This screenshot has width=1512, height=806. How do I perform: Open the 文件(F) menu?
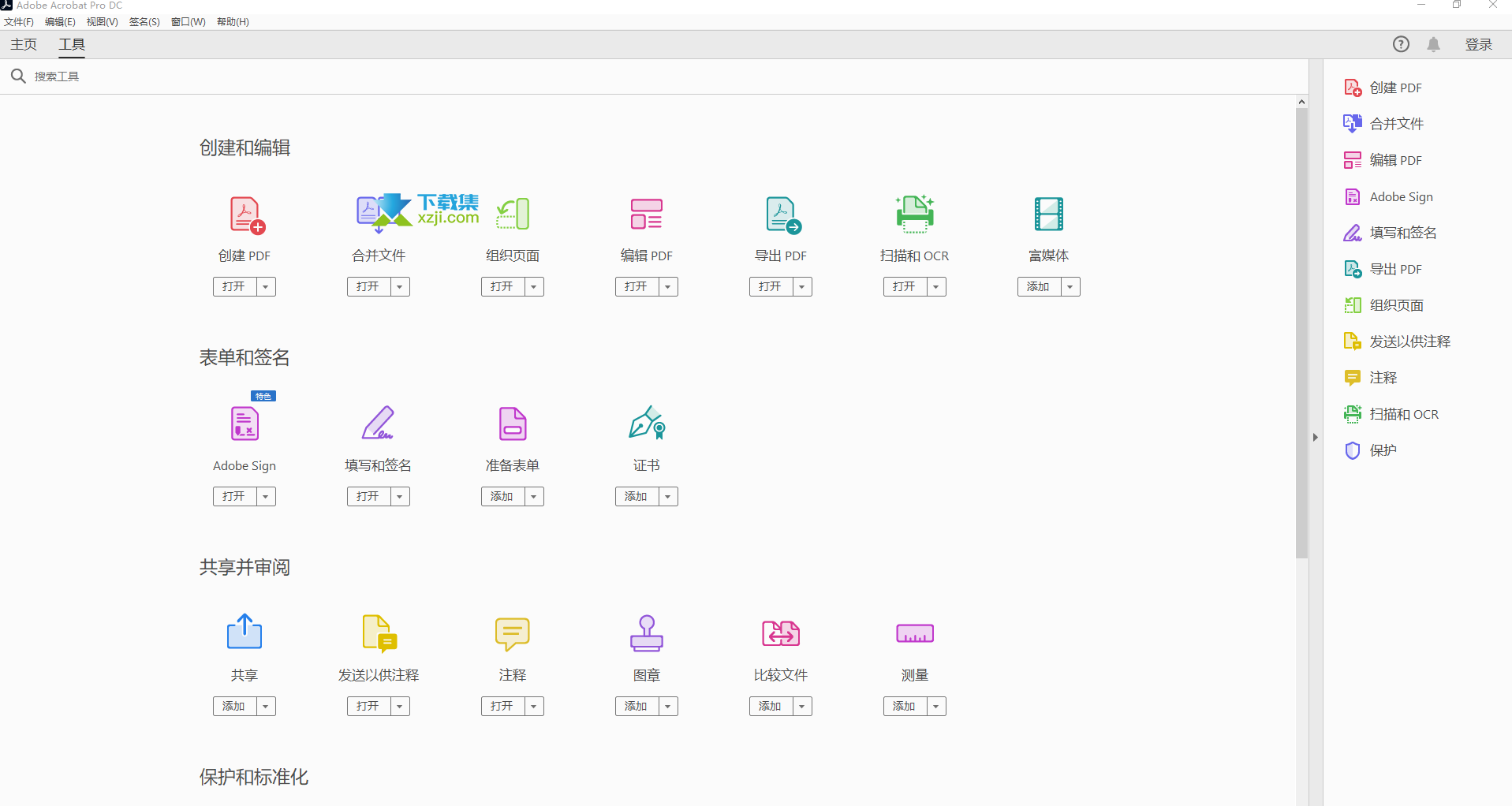(19, 22)
